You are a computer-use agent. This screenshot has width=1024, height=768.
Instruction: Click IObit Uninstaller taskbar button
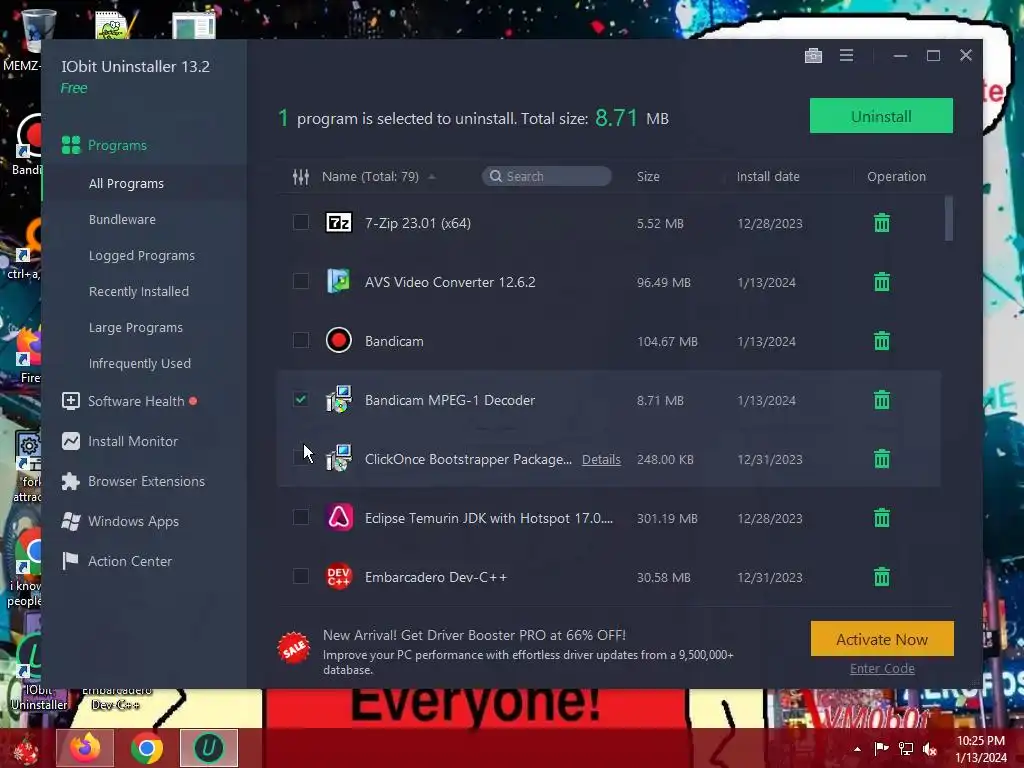[x=208, y=748]
